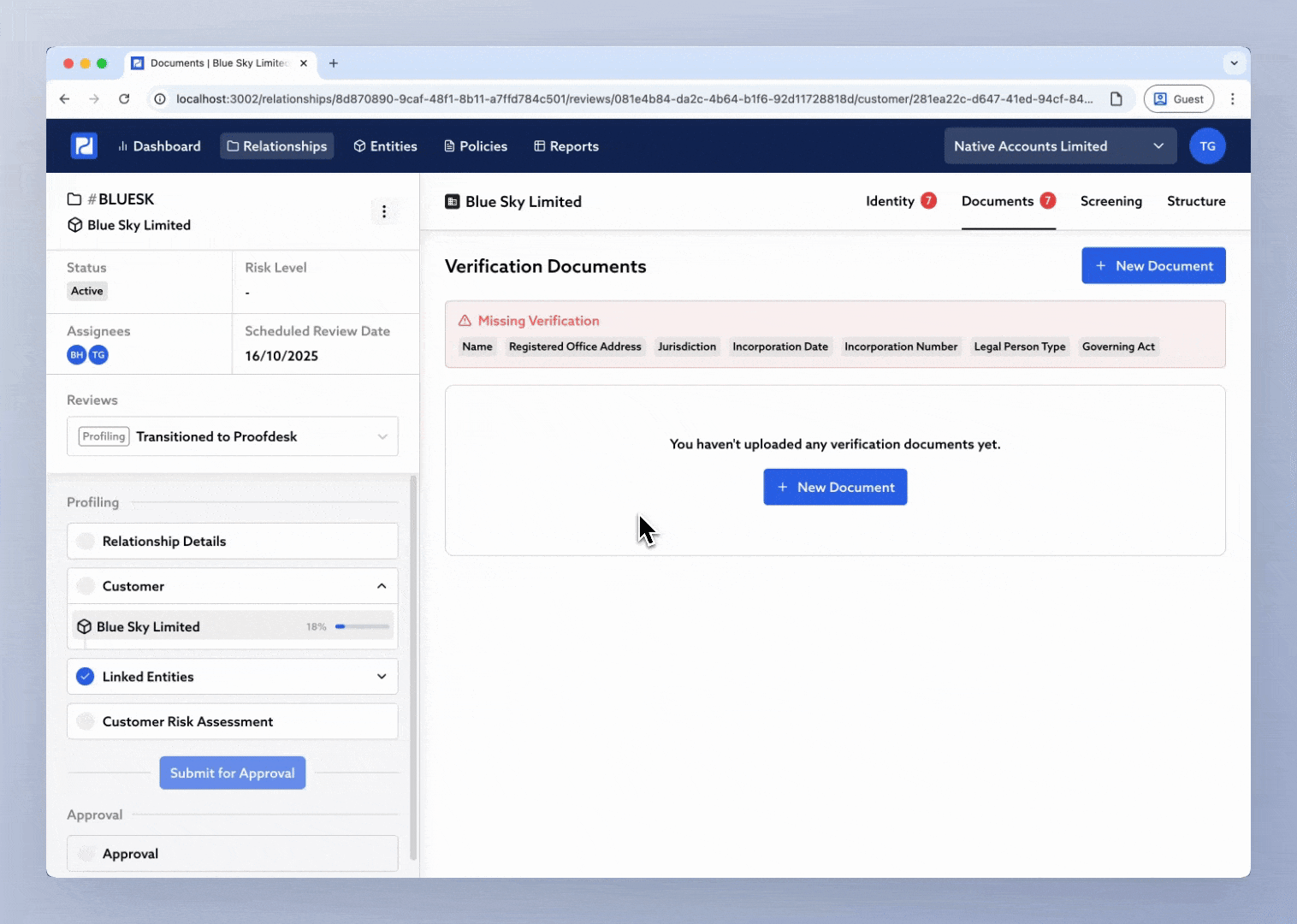This screenshot has height=924, width=1297.
Task: Click the 18% progress bar for Blue Sky Limited
Action: point(361,626)
